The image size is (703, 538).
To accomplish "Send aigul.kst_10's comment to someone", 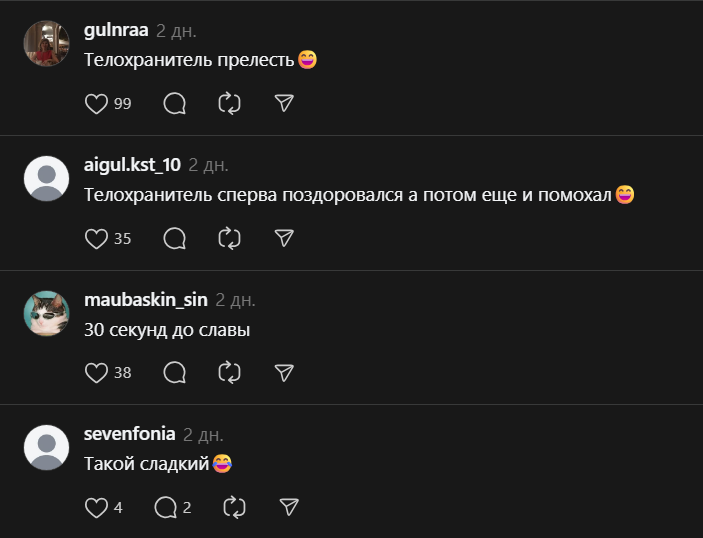I will (284, 238).
